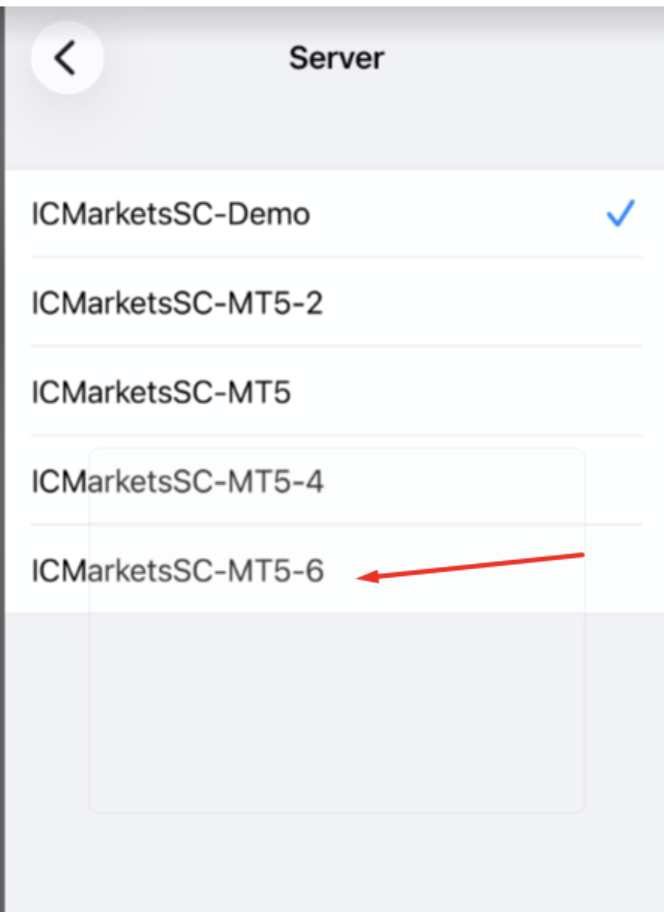664x912 pixels.
Task: Click the tail end of the red arrow
Action: coord(581,553)
